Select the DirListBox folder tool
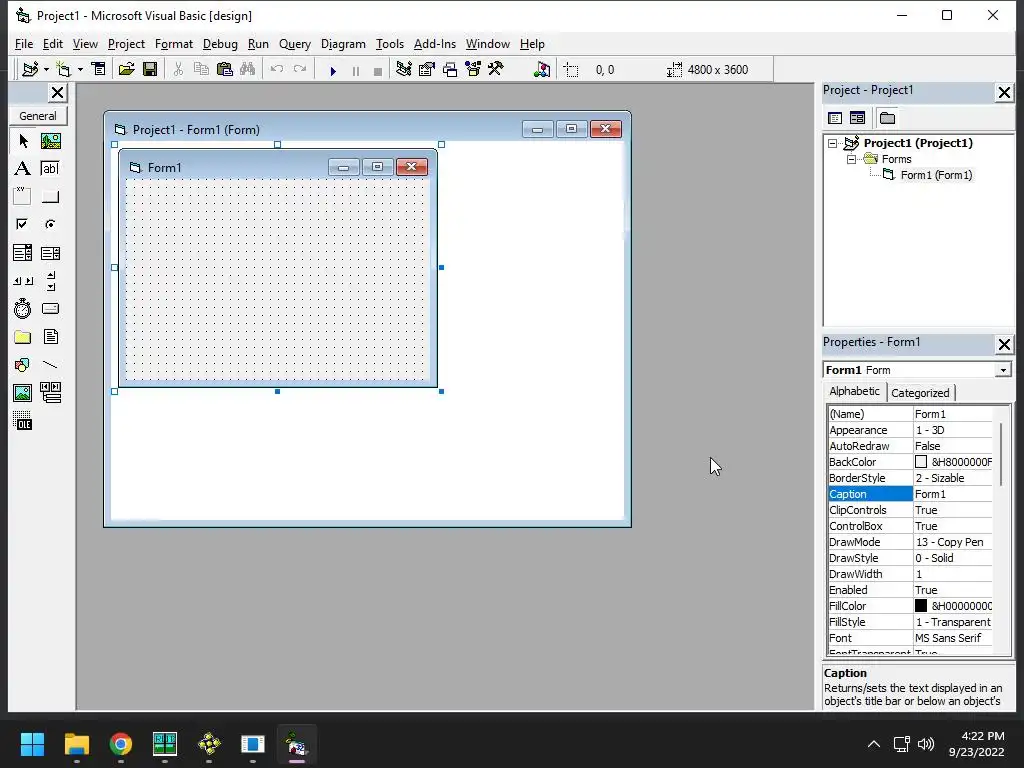This screenshot has width=1024, height=768. tap(23, 337)
